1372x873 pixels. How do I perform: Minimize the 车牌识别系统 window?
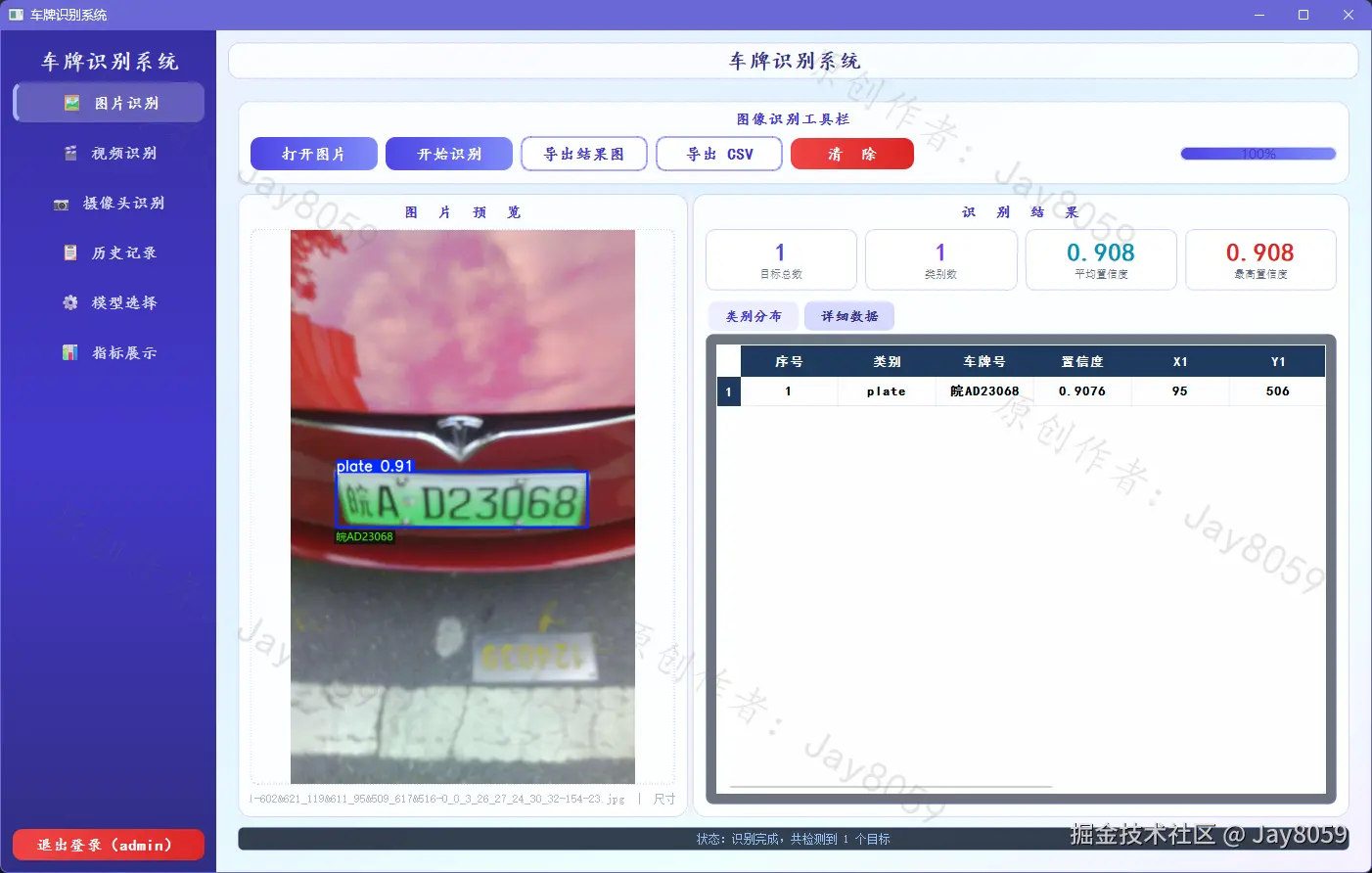1258,15
